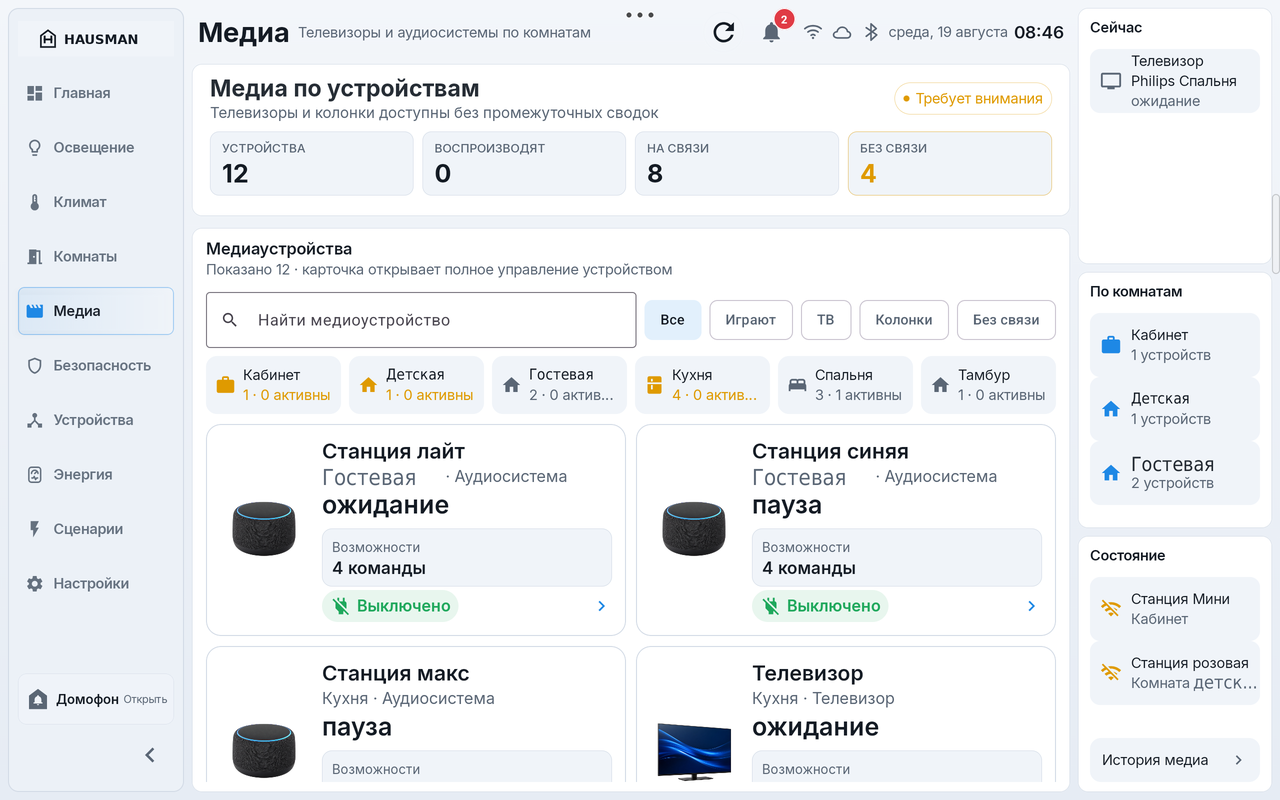
Task: Click the refresh icon in the header
Action: pyautogui.click(x=723, y=32)
